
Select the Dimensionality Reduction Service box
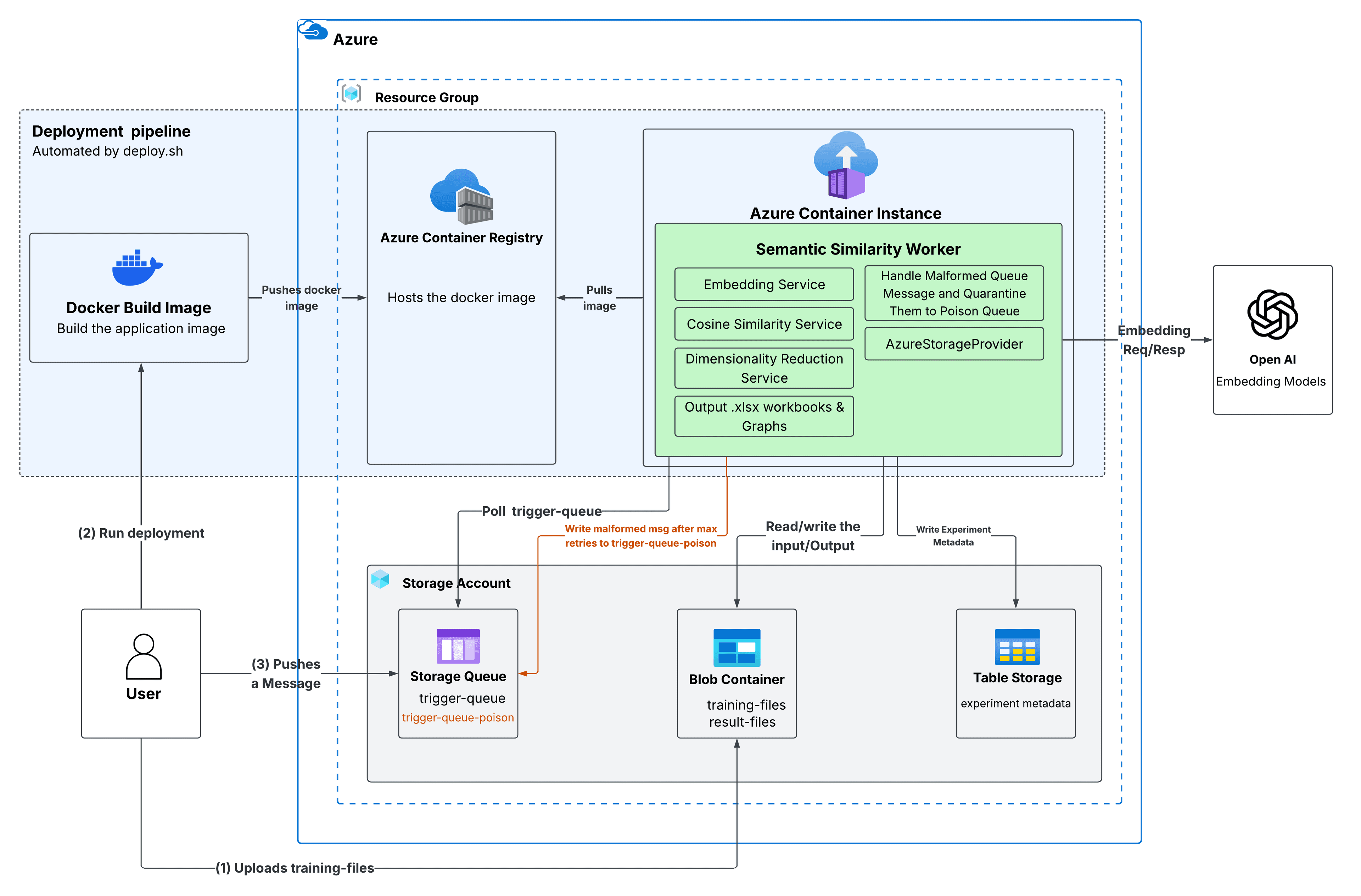(764, 368)
